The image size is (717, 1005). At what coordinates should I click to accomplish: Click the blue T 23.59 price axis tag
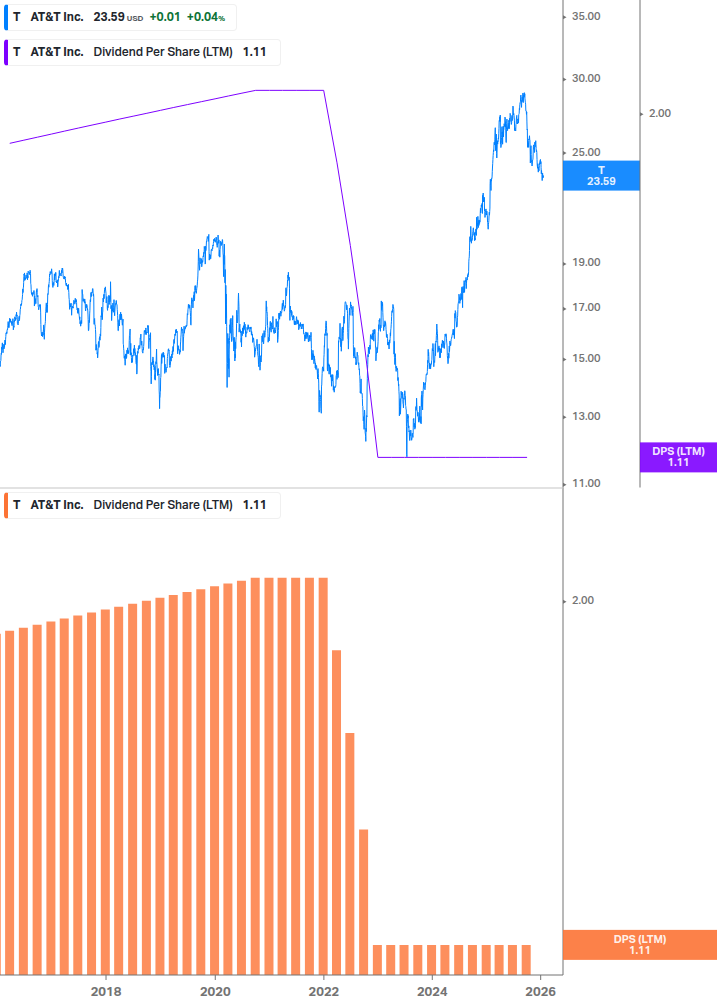(601, 176)
